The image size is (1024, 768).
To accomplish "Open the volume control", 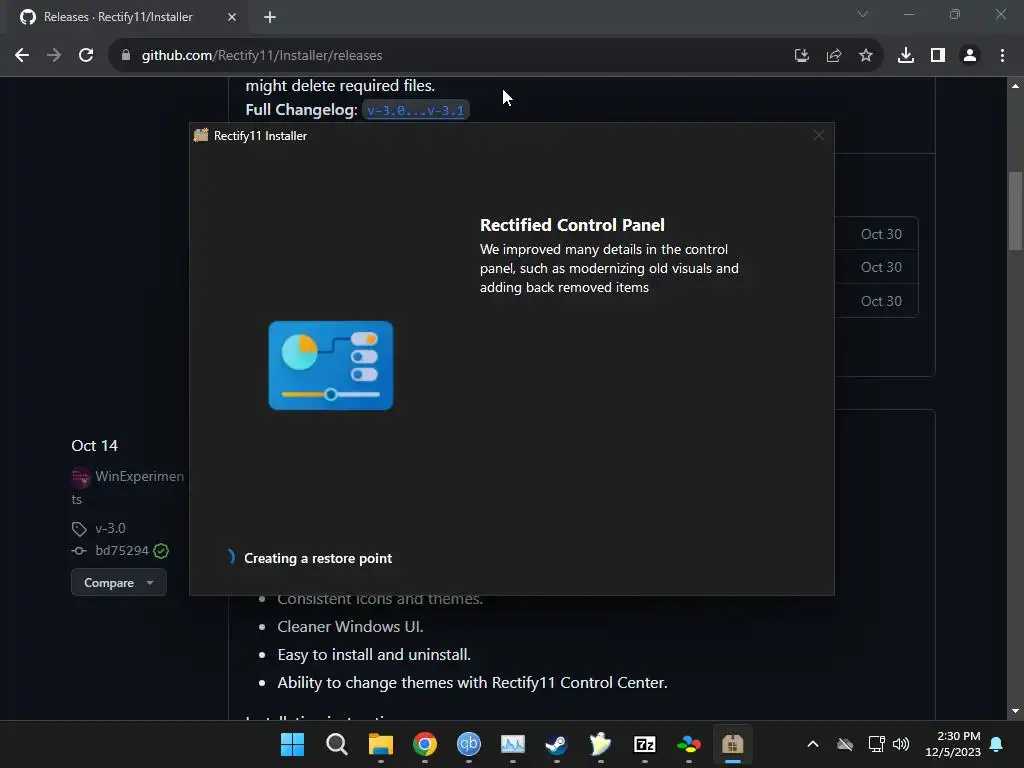I will [x=901, y=744].
